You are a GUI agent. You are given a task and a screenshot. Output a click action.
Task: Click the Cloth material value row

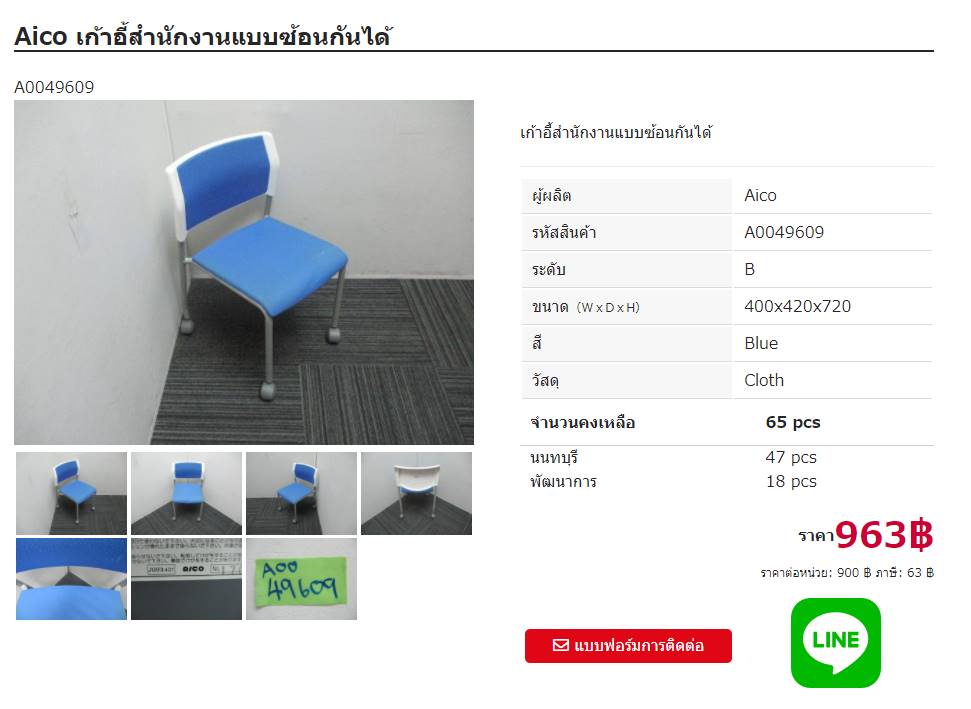click(727, 380)
